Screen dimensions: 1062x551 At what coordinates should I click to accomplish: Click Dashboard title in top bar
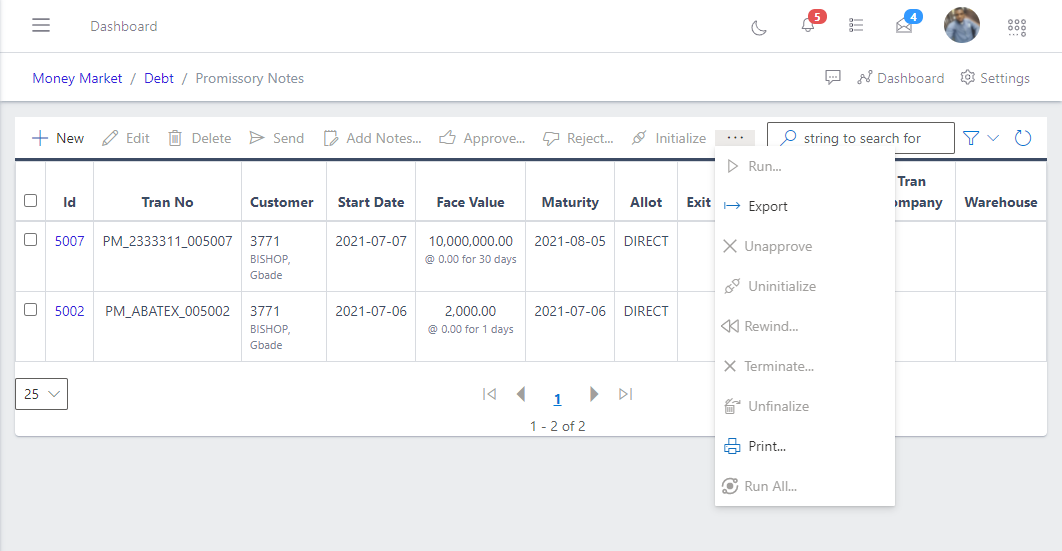[x=124, y=26]
